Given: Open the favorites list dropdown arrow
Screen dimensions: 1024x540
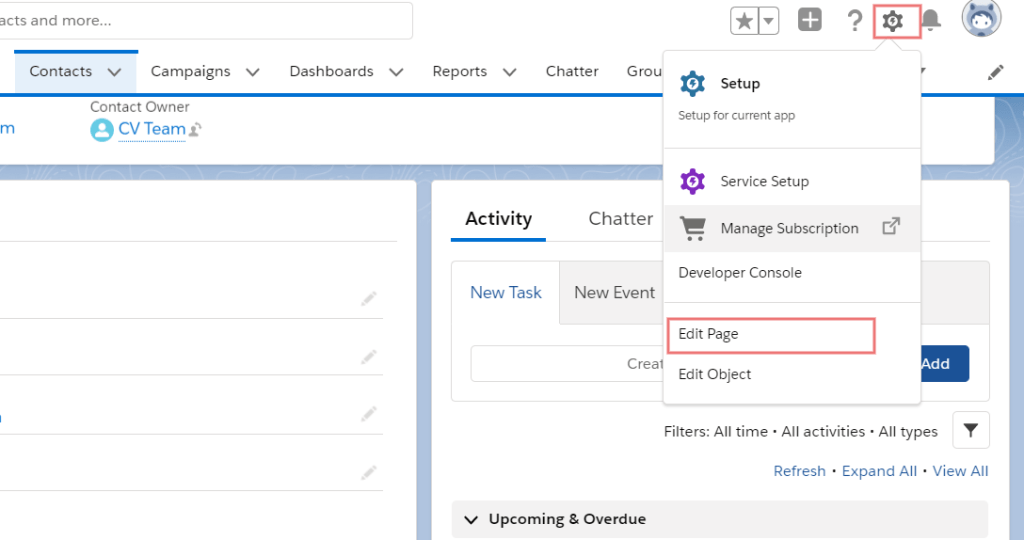Looking at the screenshot, I should (x=769, y=22).
